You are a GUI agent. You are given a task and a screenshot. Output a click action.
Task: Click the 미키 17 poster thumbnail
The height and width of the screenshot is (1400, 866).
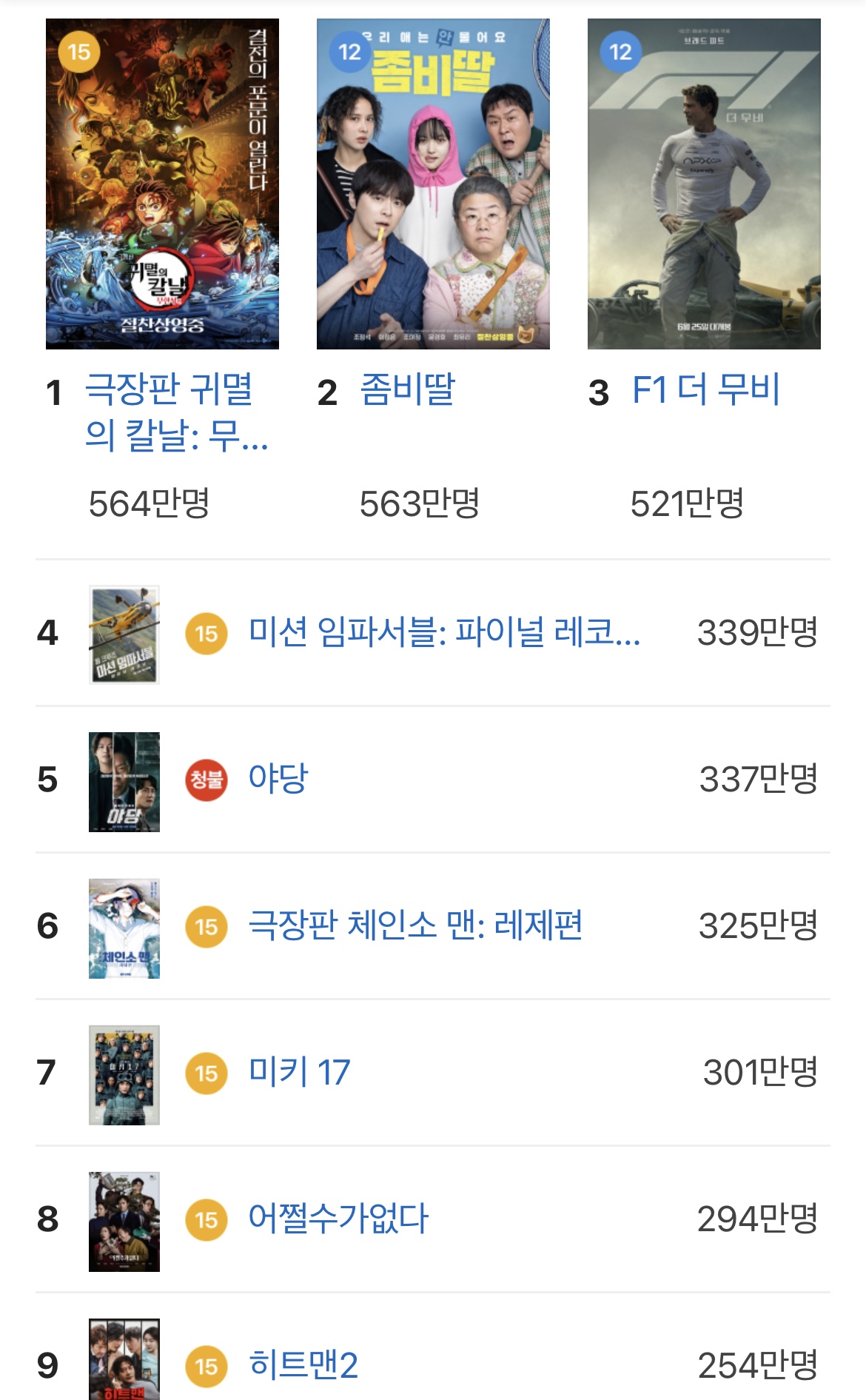pos(124,1075)
